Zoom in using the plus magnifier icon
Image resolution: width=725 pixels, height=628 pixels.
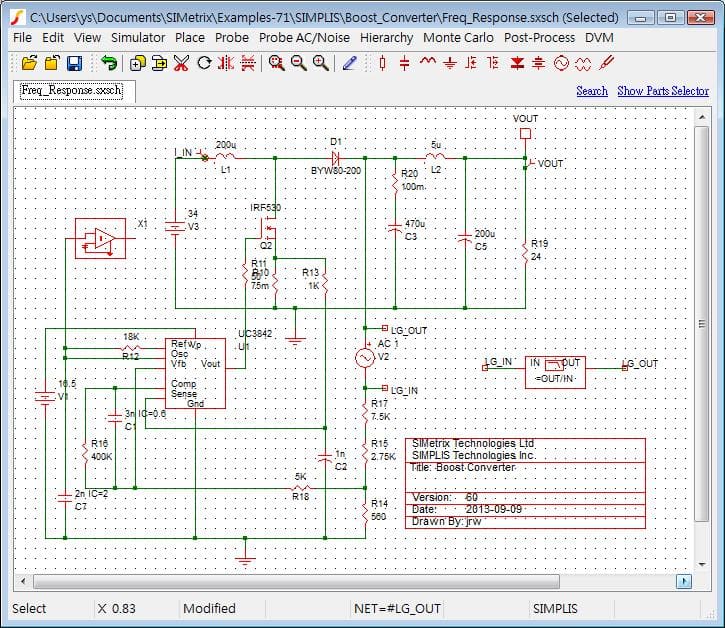[x=320, y=63]
